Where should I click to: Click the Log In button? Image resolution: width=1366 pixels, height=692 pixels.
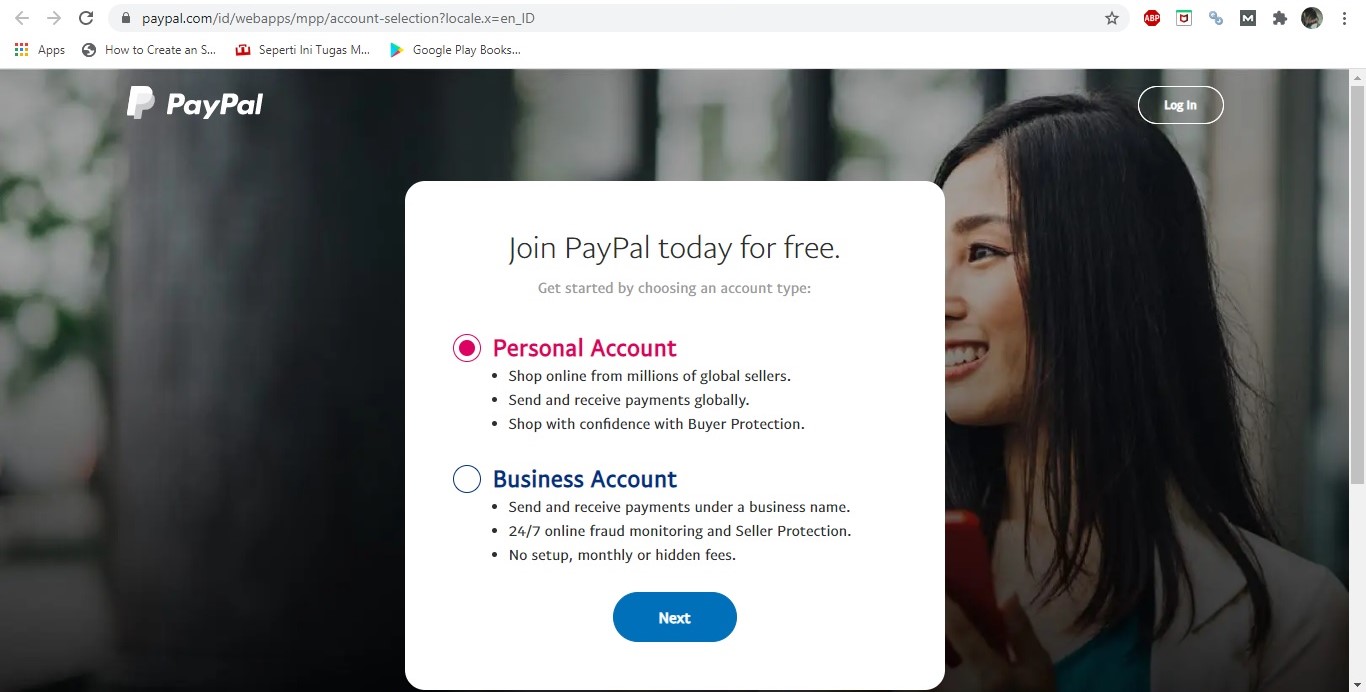pos(1181,105)
